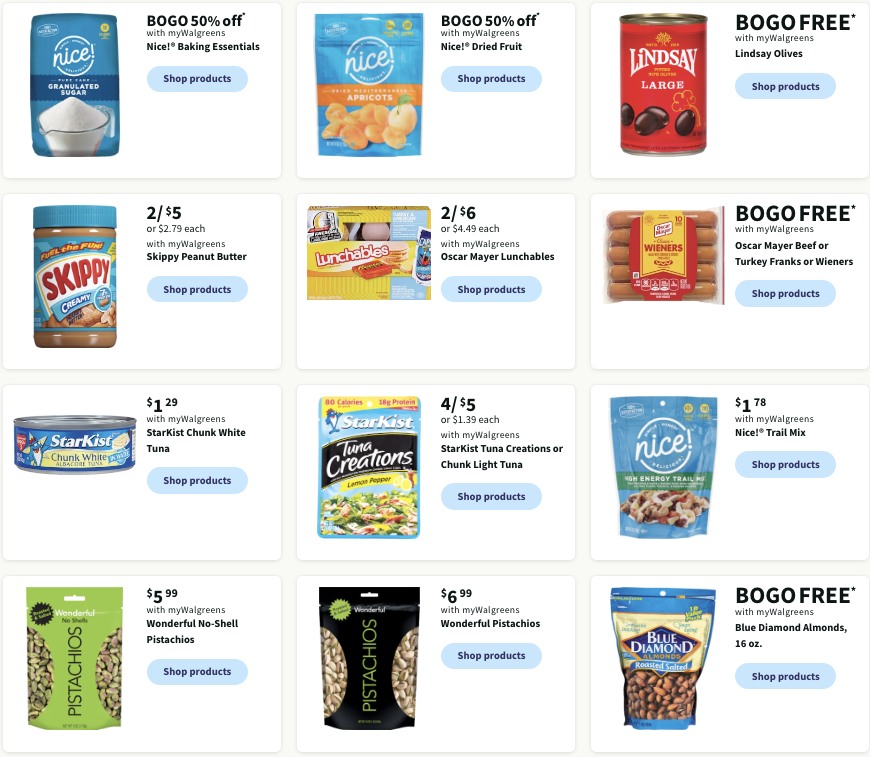Open Shop products for Wonderful No-Shell Pistachios

coord(197,672)
